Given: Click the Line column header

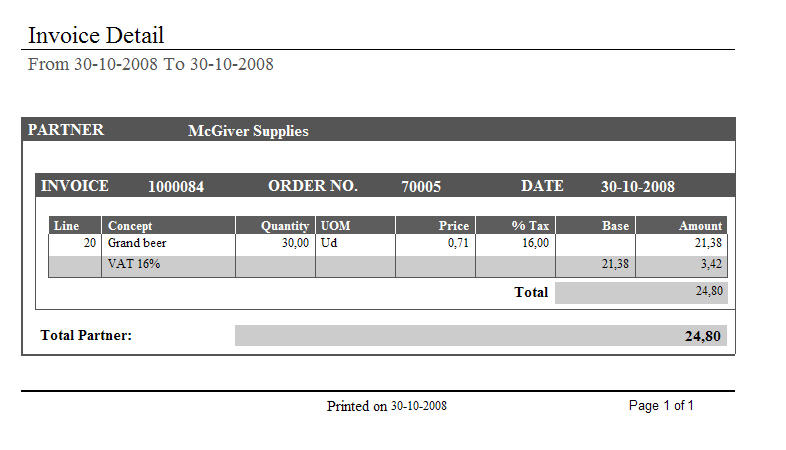Looking at the screenshot, I should click(x=66, y=226).
